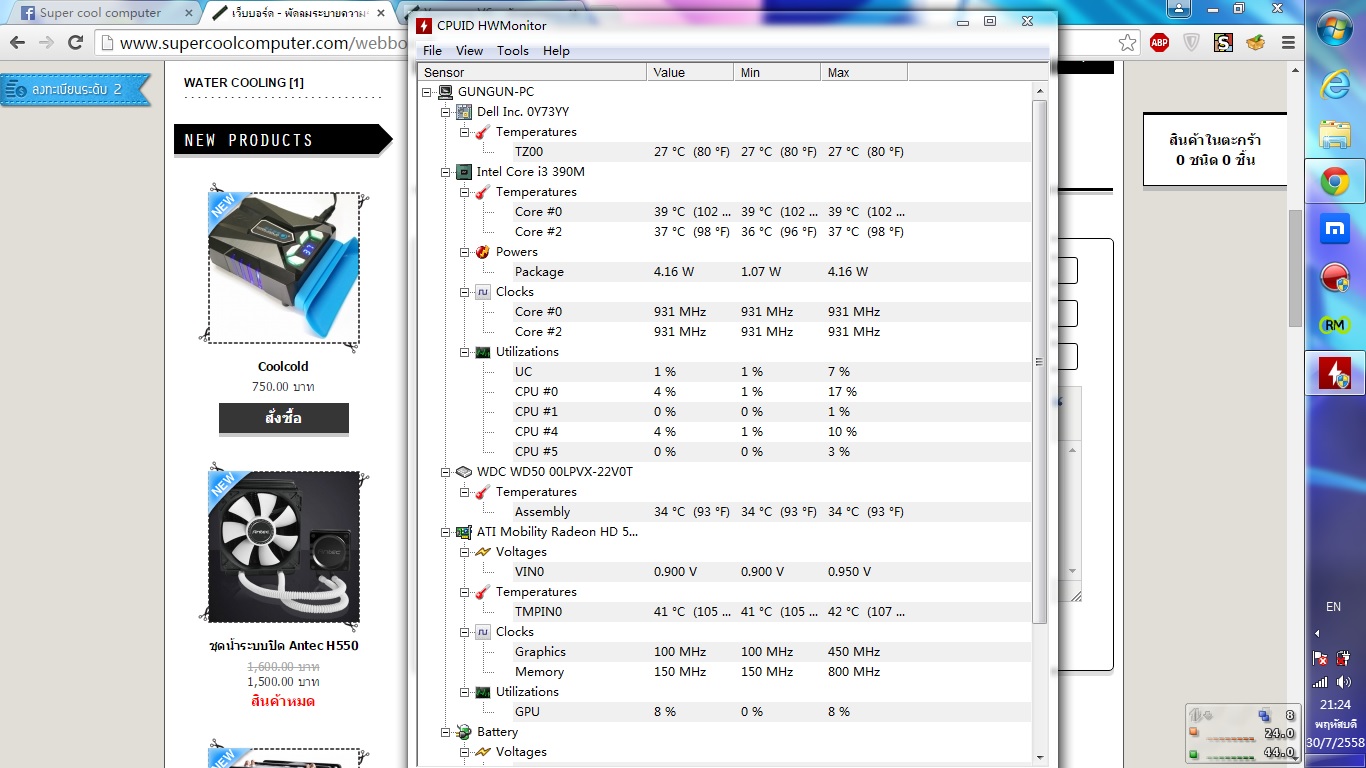Click the ATI Mobility Radeon graphics card icon
1366x768 pixels.
pos(464,532)
